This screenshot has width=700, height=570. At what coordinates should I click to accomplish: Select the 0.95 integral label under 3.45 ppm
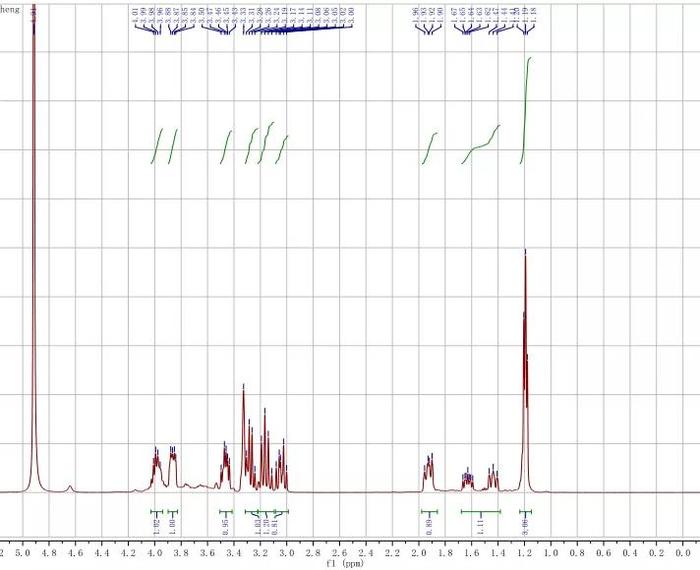coord(226,528)
